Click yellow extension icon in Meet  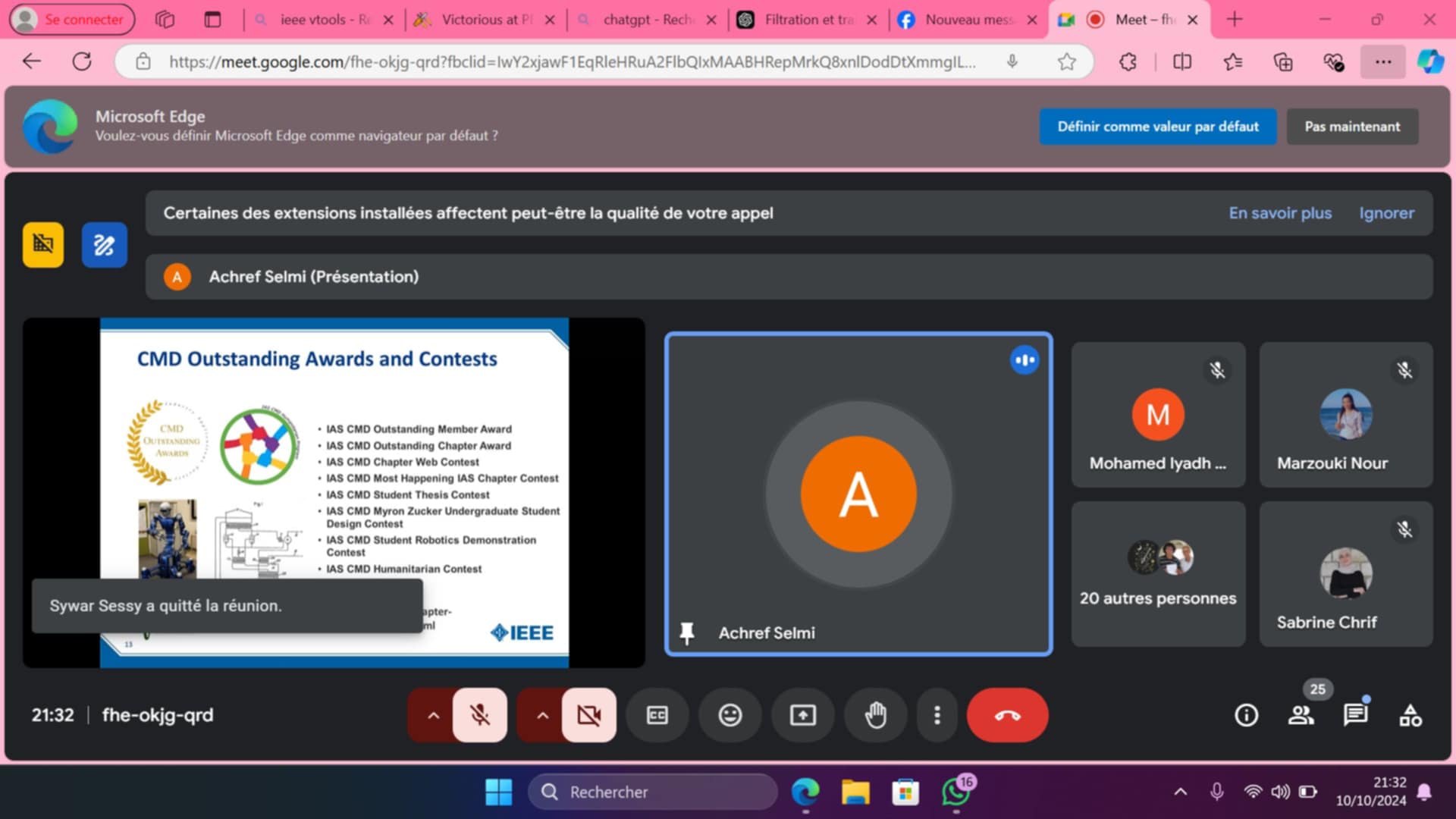click(x=43, y=245)
